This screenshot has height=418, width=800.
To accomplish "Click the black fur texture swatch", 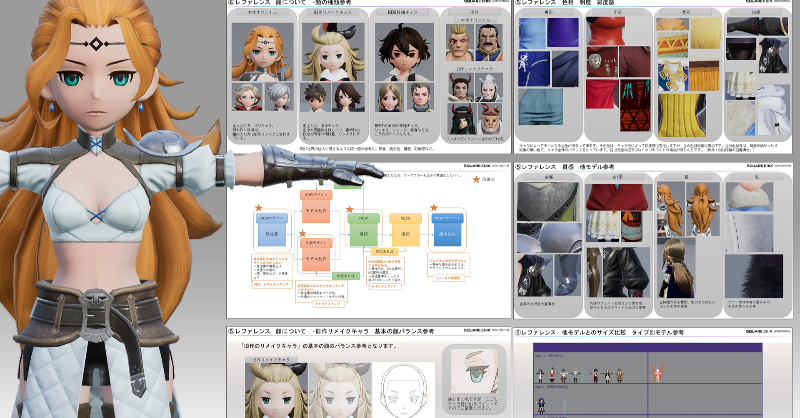I will pyautogui.click(x=754, y=277).
